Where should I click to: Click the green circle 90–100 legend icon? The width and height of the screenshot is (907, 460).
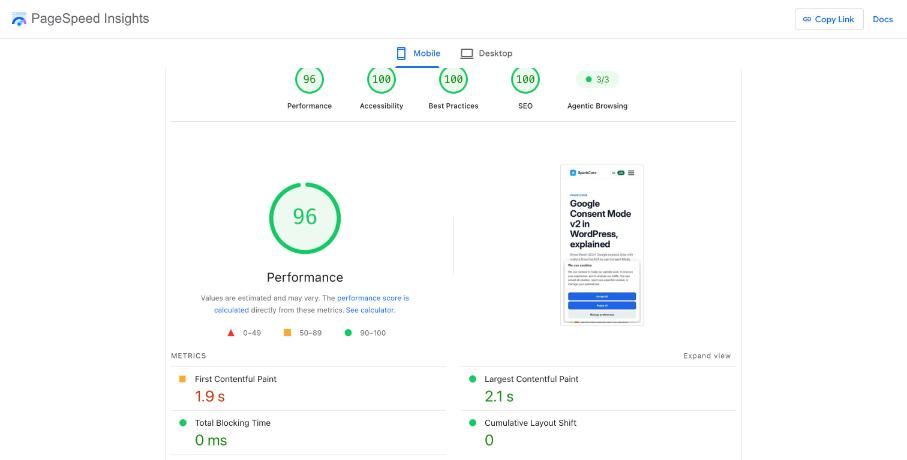348,333
